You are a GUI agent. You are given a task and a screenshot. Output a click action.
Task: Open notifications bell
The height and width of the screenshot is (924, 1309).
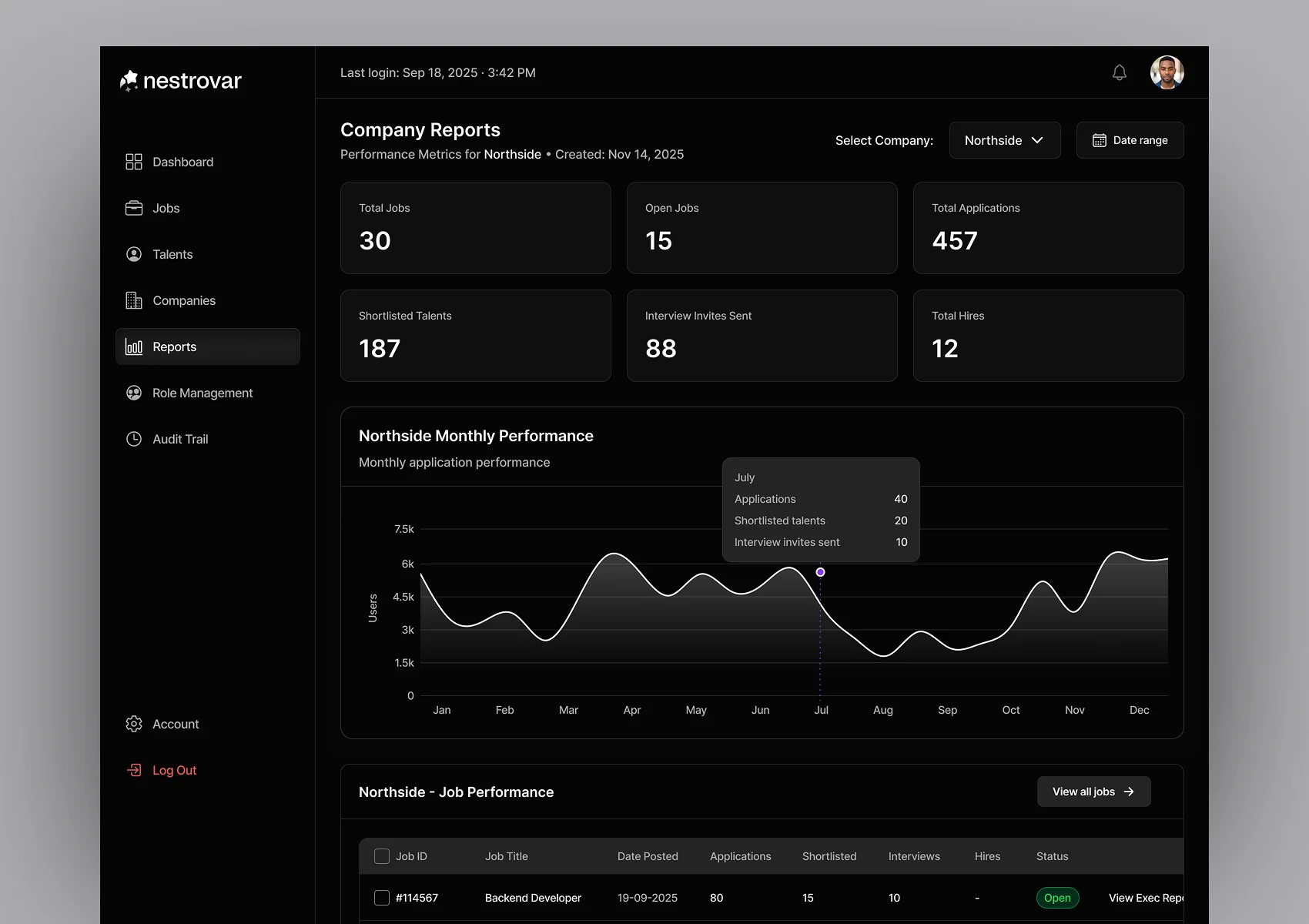[x=1120, y=72]
